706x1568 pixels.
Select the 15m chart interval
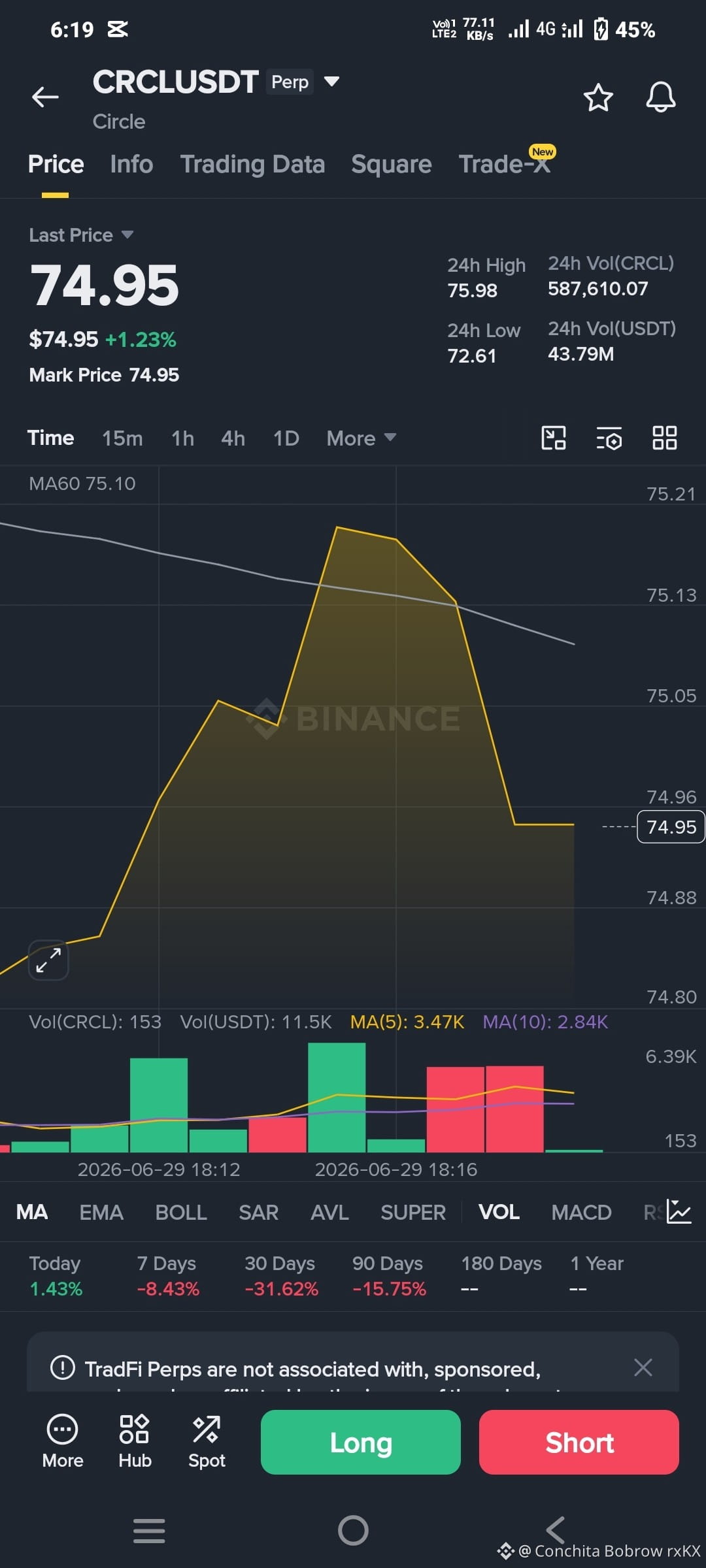coord(122,438)
